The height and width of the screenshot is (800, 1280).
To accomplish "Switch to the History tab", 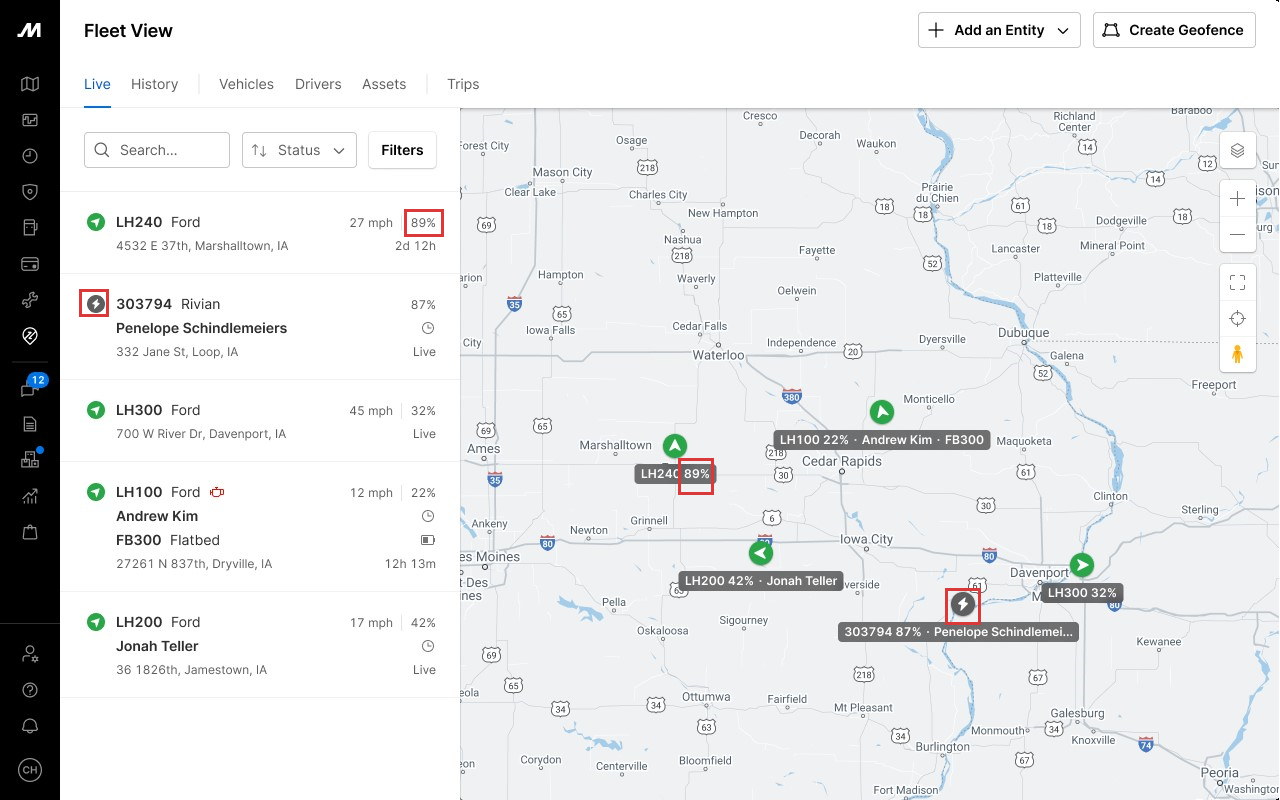I will point(154,84).
